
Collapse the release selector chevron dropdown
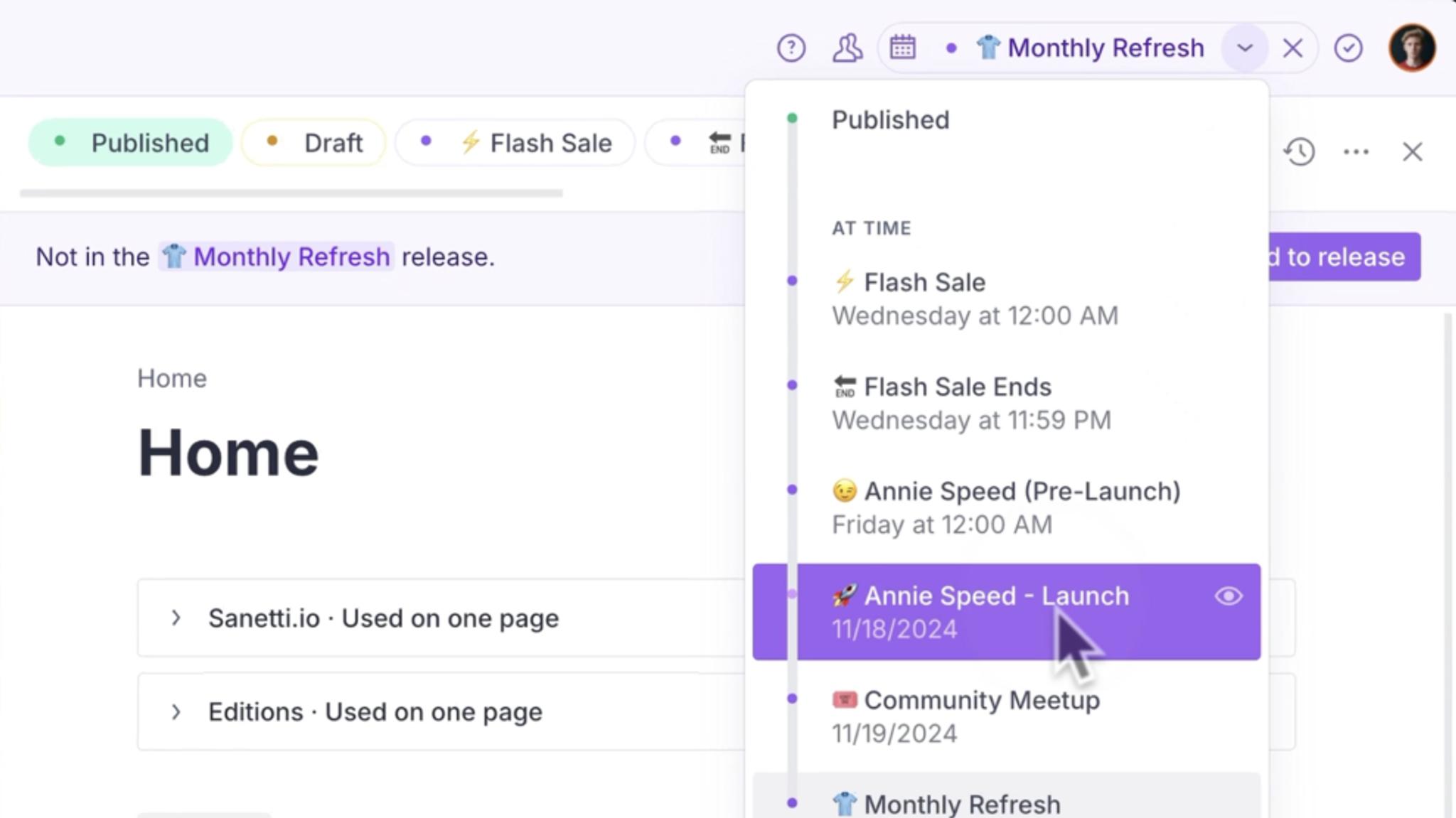pyautogui.click(x=1244, y=48)
